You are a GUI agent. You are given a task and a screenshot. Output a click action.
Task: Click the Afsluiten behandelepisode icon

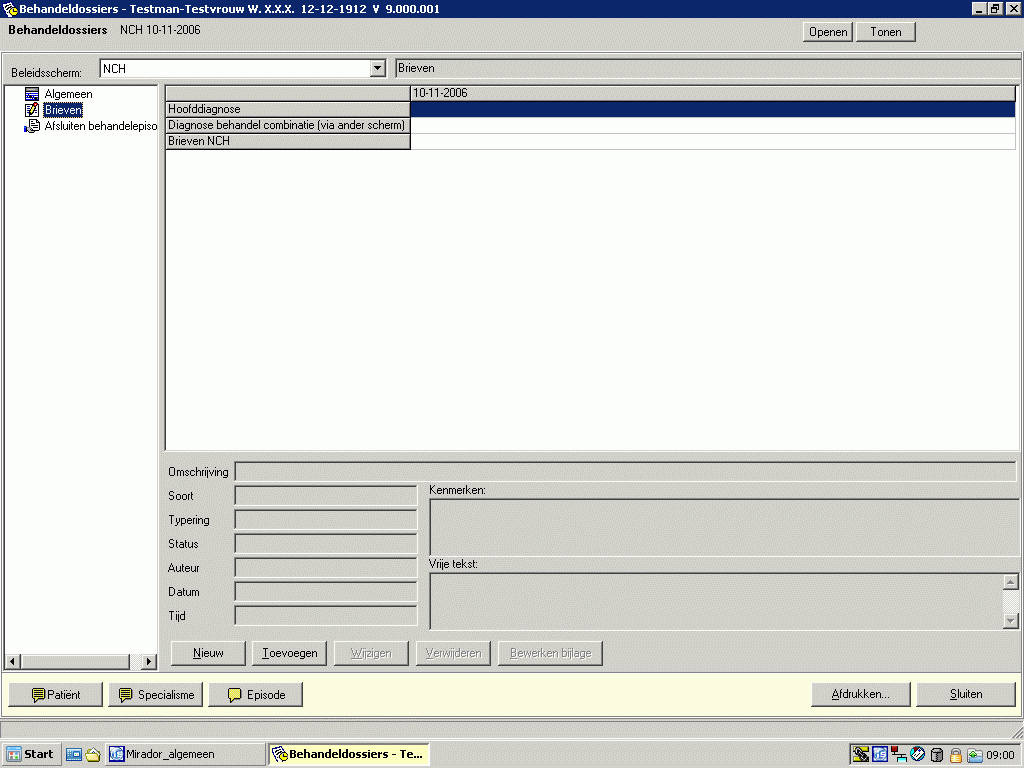(x=32, y=126)
